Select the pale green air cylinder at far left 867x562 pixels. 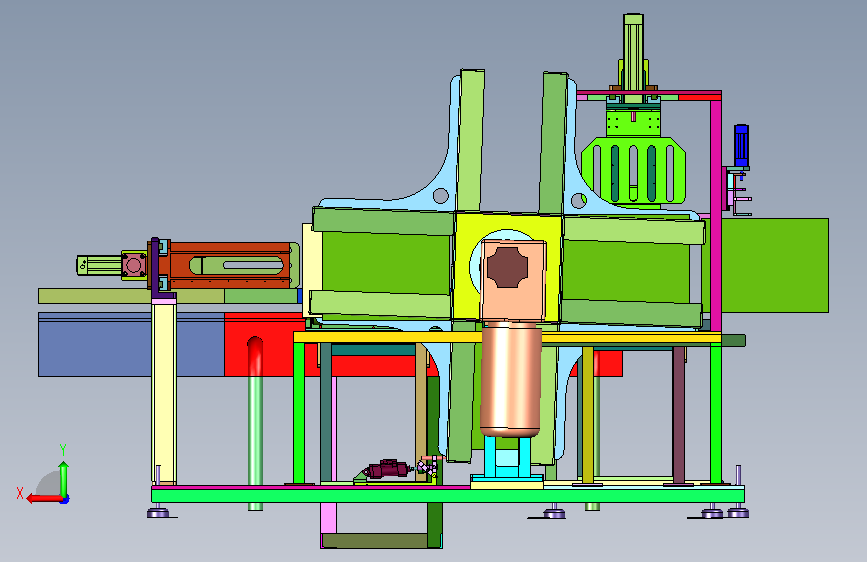(x=99, y=265)
